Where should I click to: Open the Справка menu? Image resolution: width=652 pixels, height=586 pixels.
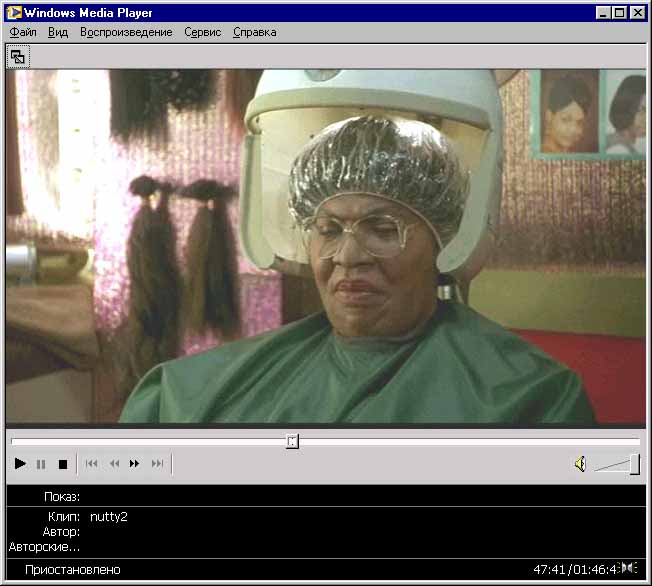(x=254, y=32)
